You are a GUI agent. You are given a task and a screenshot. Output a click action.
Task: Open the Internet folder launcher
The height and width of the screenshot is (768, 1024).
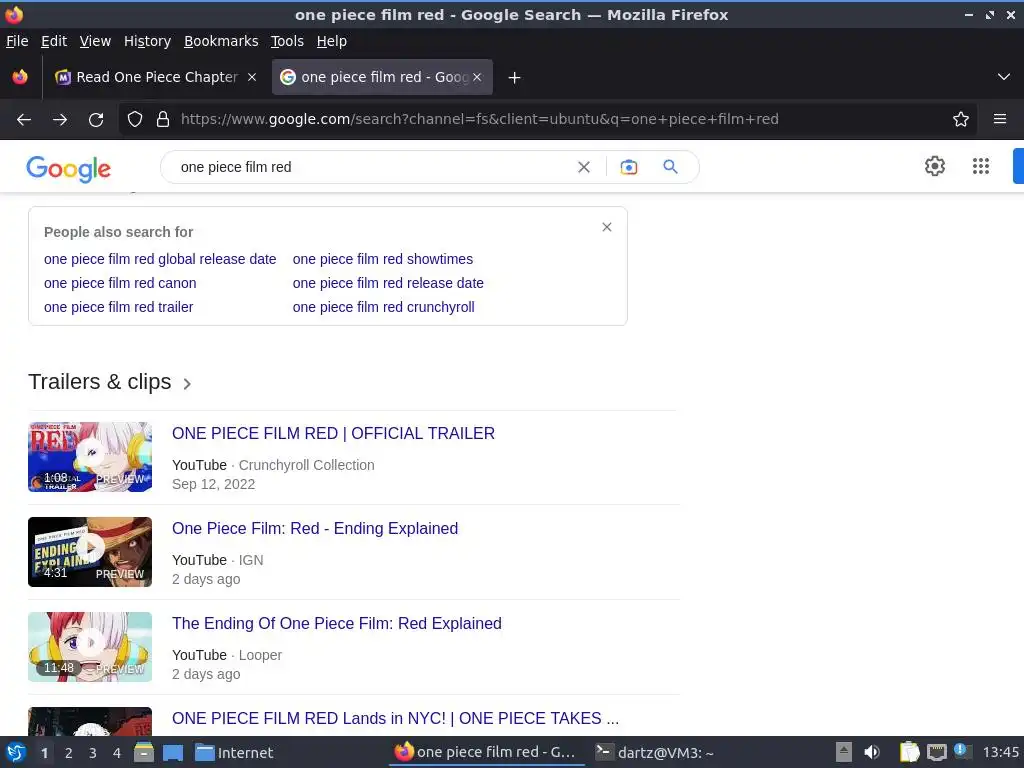(234, 753)
